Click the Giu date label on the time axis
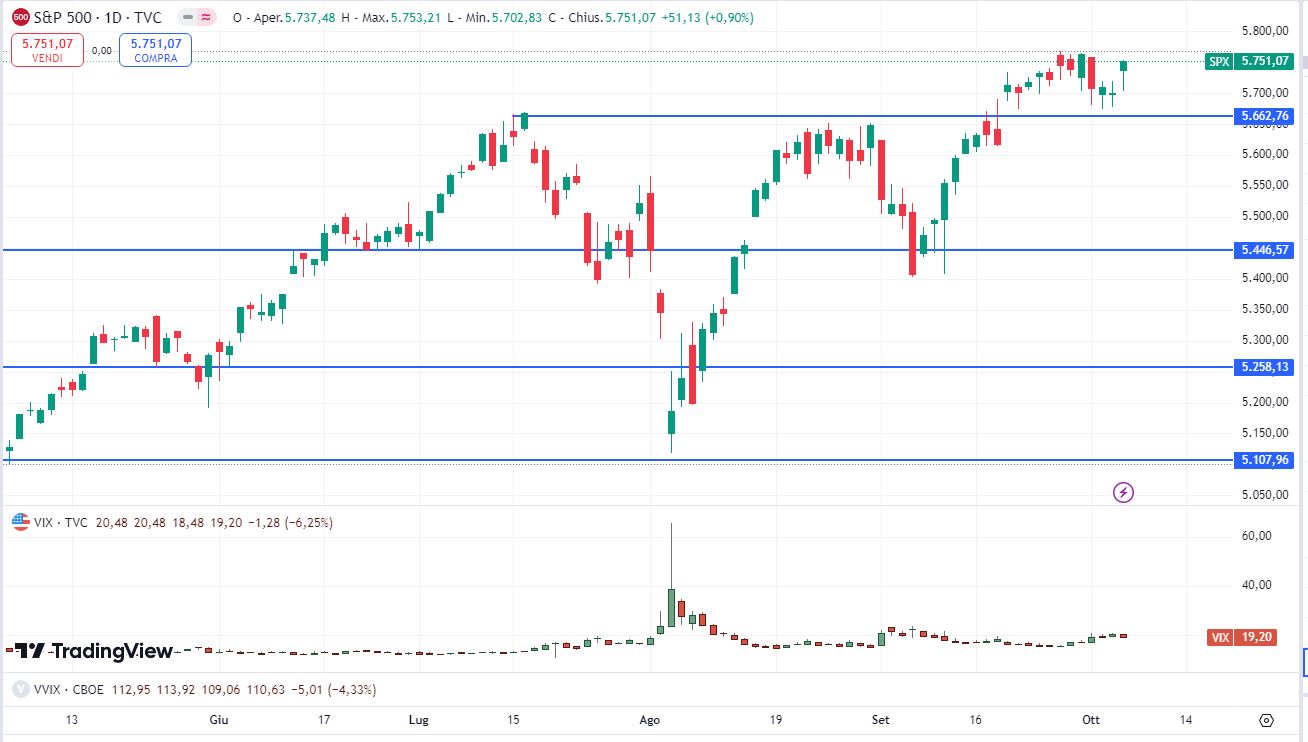Screen dimensions: 1308x742 219,720
